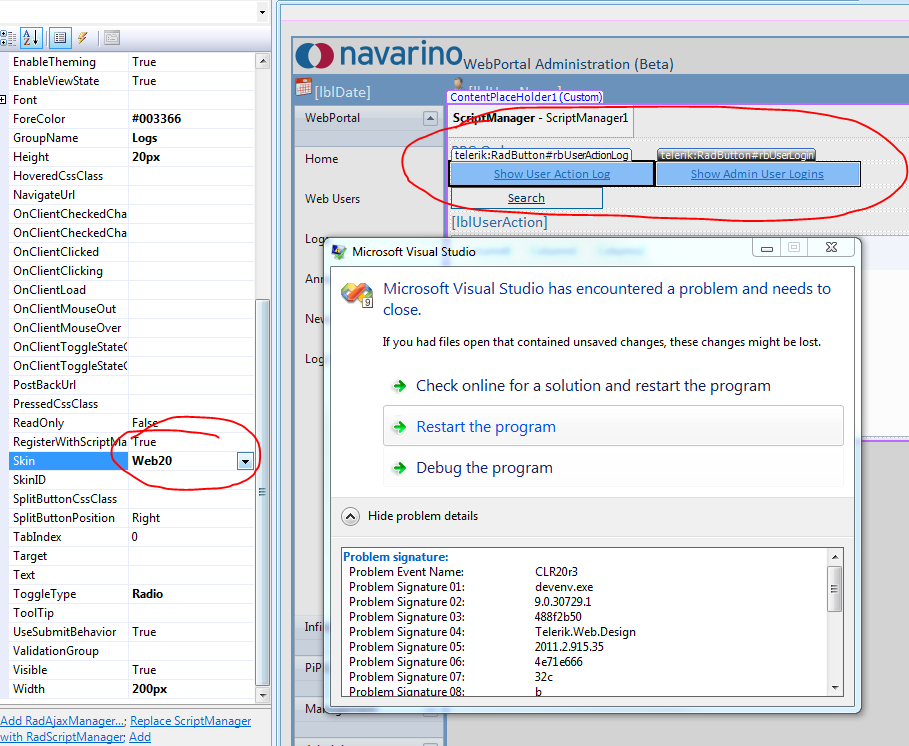Collapse the WebPortal panel with arrow
The width and height of the screenshot is (909, 746).
click(x=430, y=118)
